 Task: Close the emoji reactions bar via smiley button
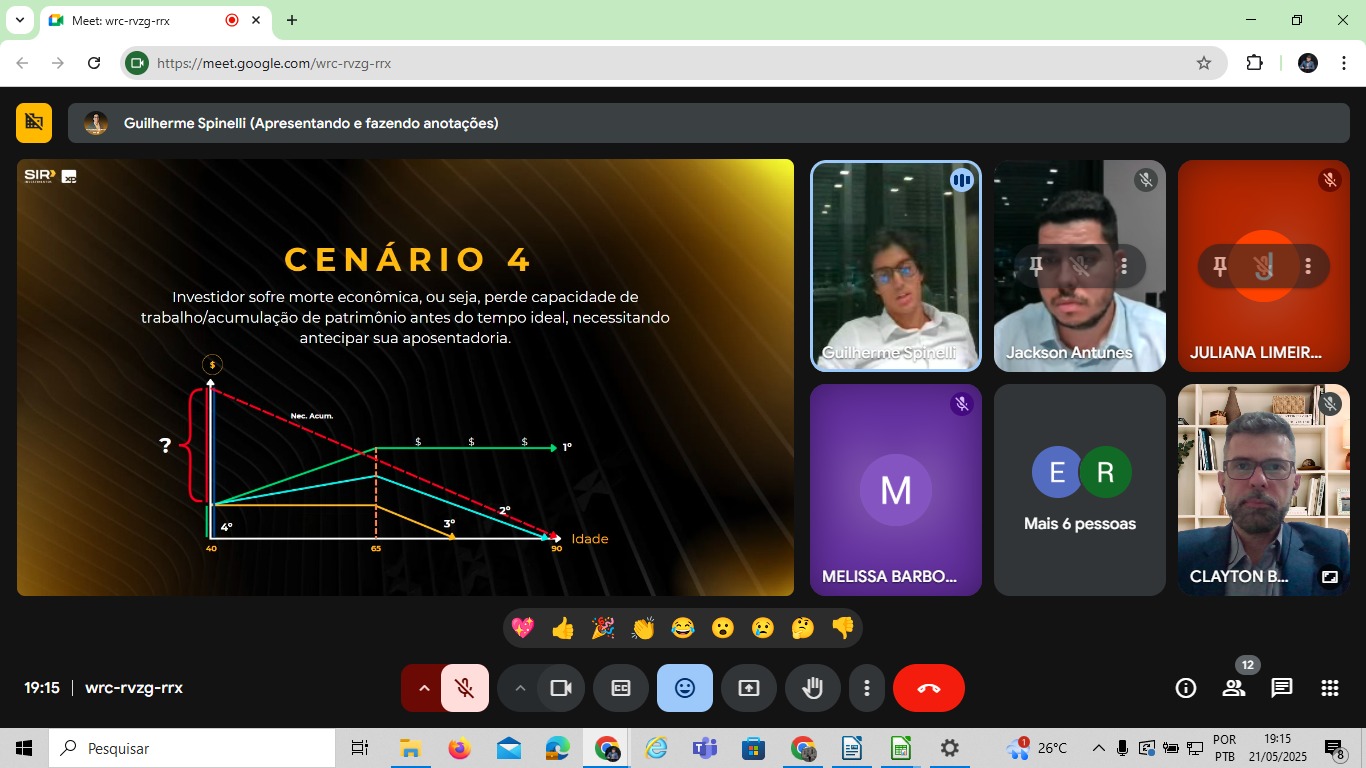(685, 688)
